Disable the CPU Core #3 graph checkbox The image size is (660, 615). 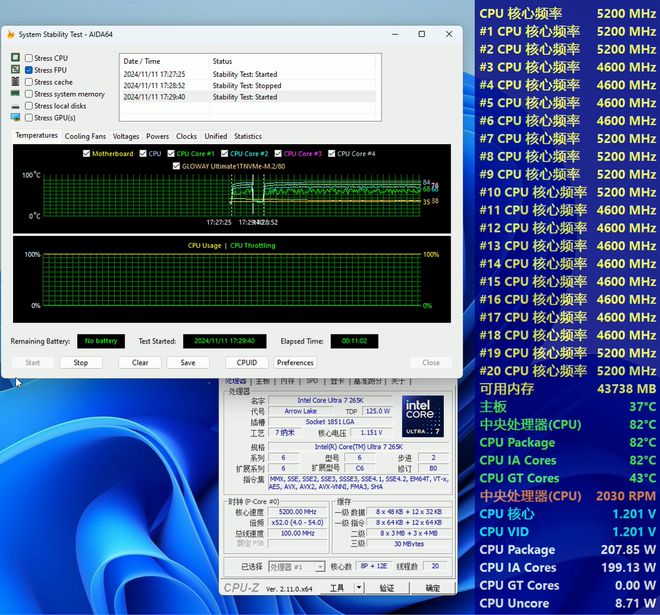click(x=279, y=154)
